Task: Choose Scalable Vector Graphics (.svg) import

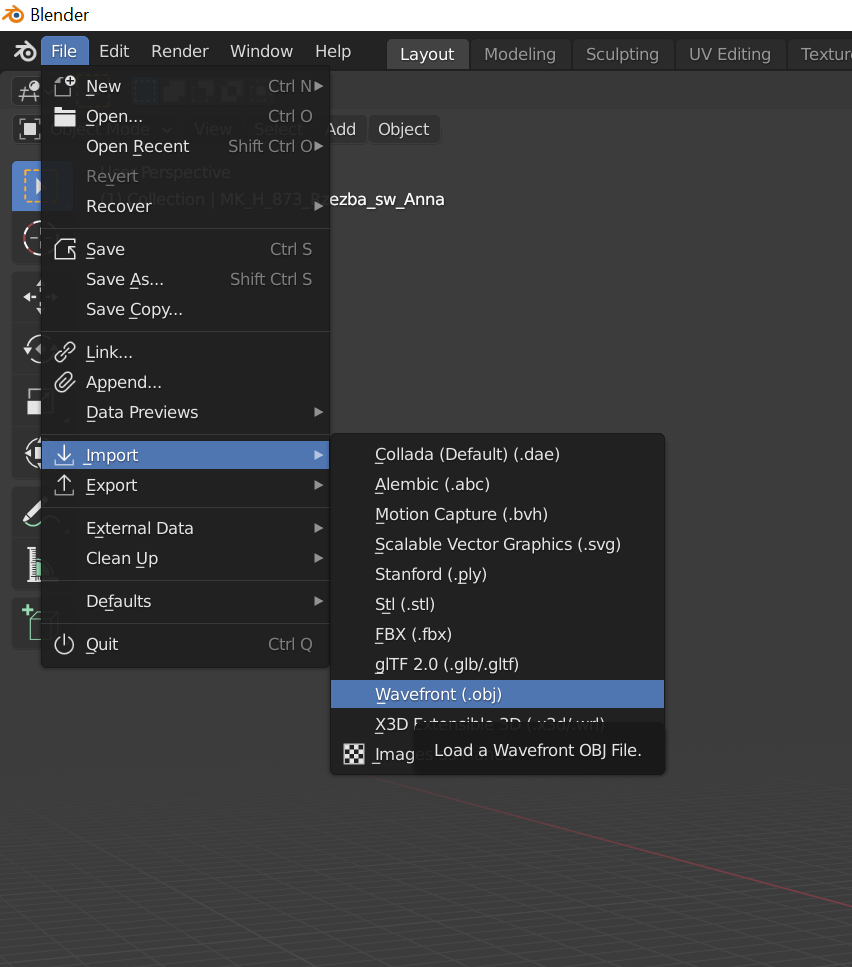Action: pos(497,545)
